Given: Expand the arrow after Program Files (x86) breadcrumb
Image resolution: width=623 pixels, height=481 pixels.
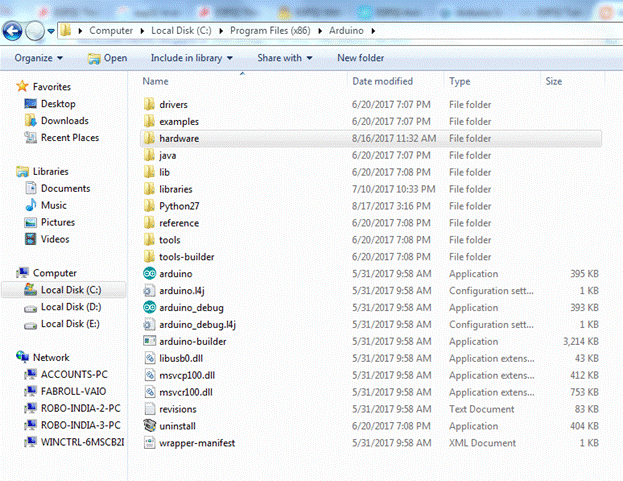Looking at the screenshot, I should pyautogui.click(x=320, y=31).
